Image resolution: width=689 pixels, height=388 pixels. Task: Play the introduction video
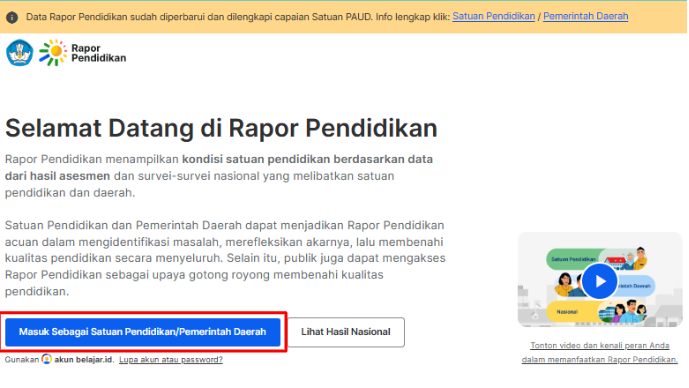(599, 281)
